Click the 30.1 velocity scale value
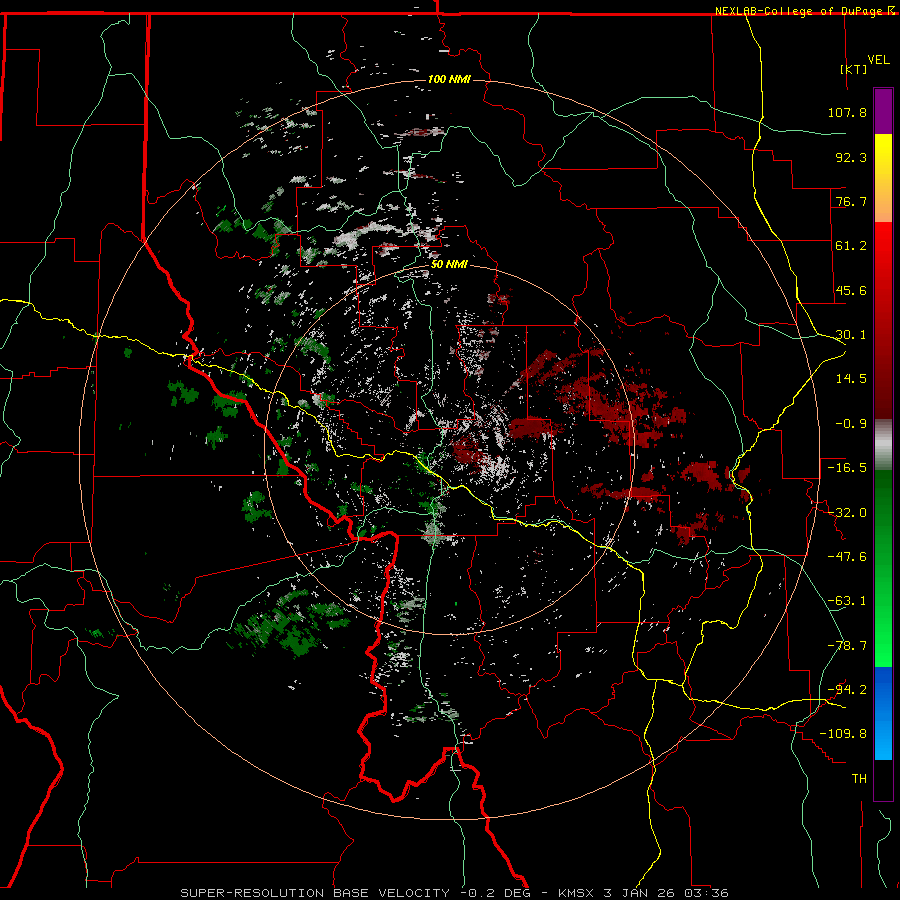The height and width of the screenshot is (900, 900). pos(851,335)
